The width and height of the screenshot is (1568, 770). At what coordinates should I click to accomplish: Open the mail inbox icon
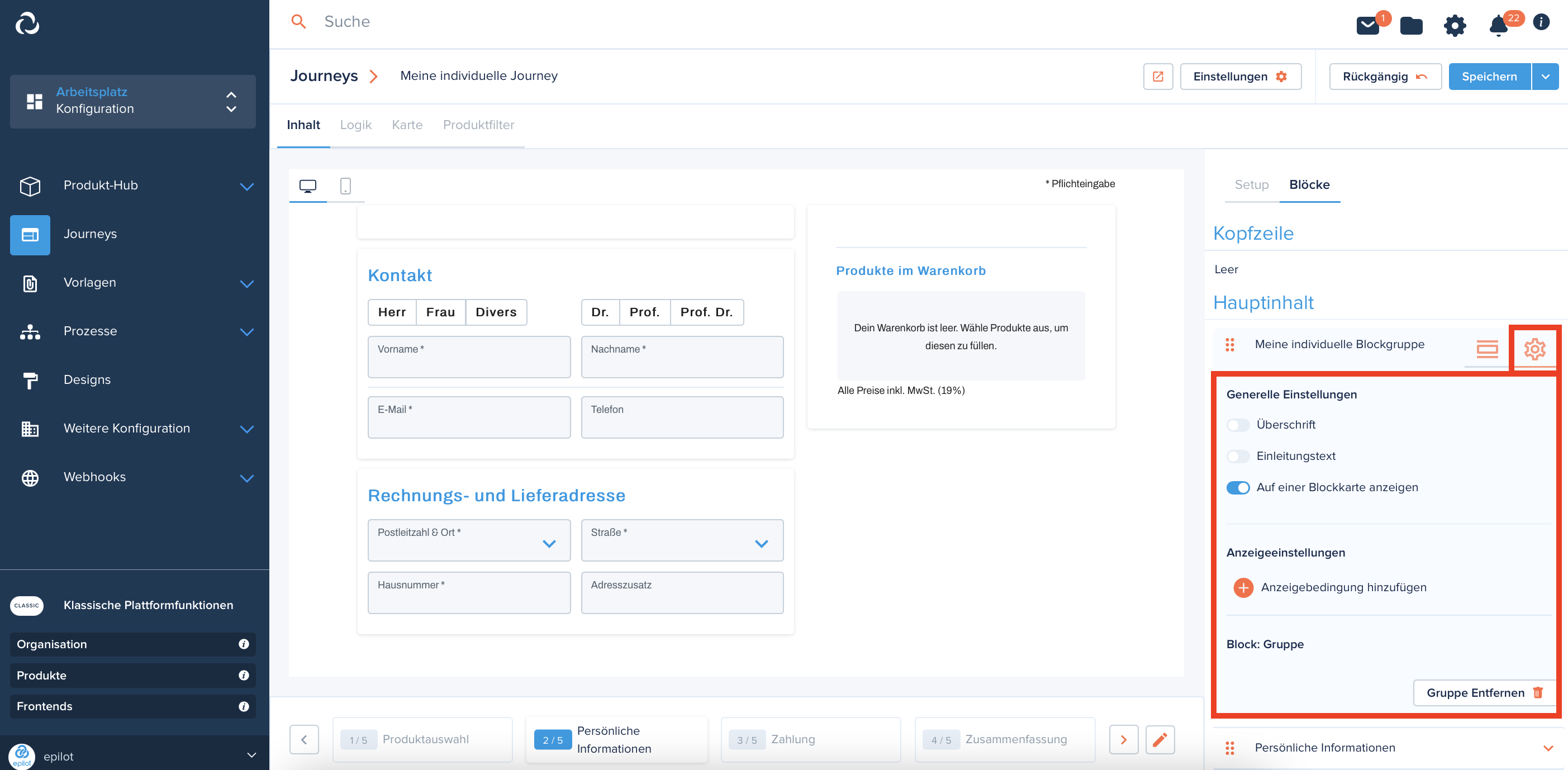(x=1368, y=26)
